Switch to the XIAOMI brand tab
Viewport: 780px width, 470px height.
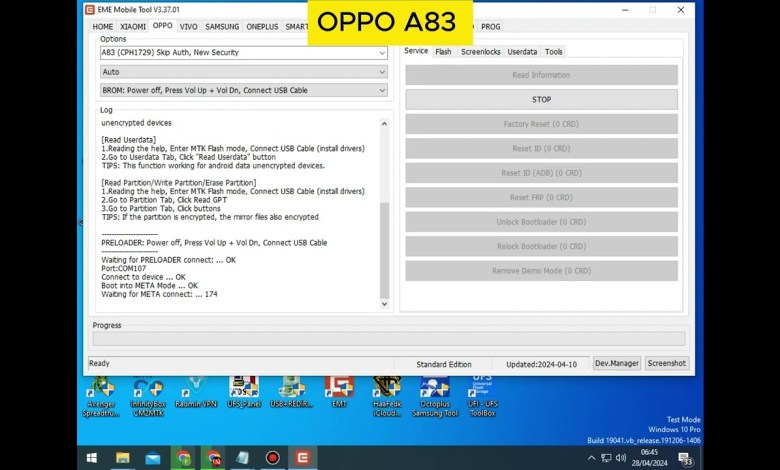point(133,26)
